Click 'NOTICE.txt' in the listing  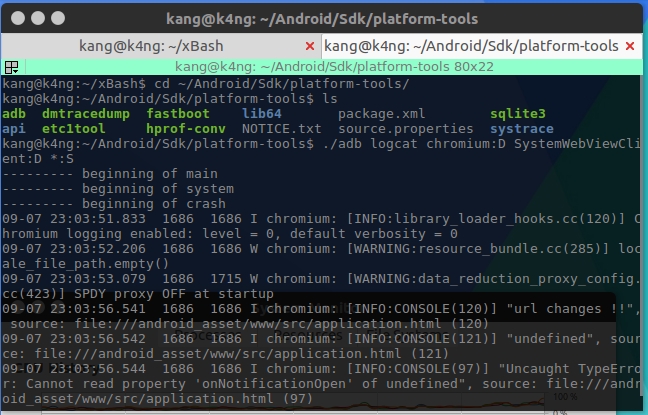click(281, 129)
